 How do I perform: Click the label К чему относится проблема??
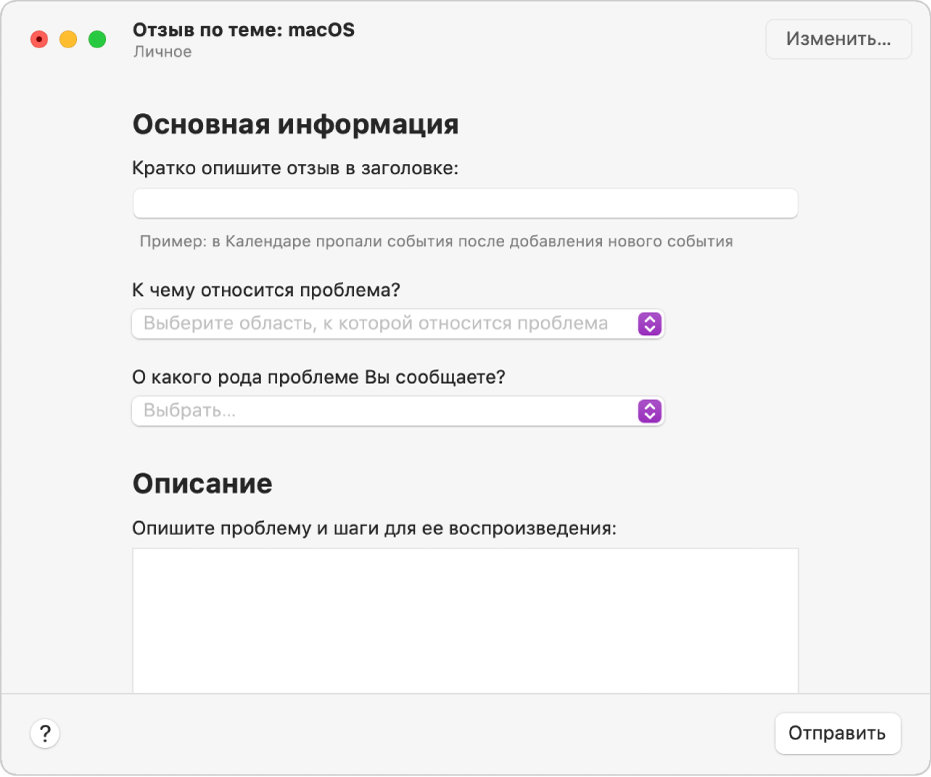click(x=266, y=290)
